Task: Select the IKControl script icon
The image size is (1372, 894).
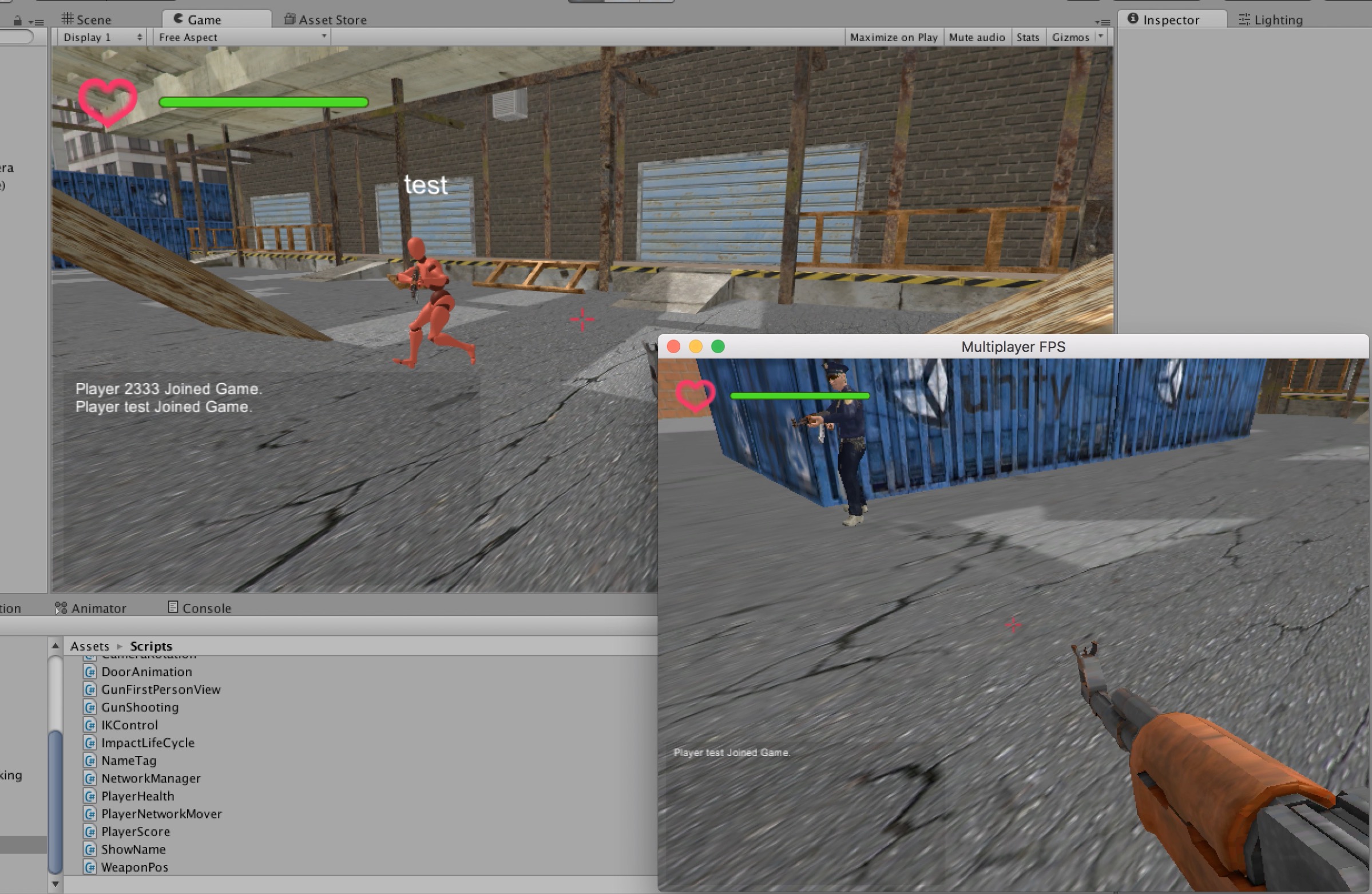Action: [x=90, y=726]
